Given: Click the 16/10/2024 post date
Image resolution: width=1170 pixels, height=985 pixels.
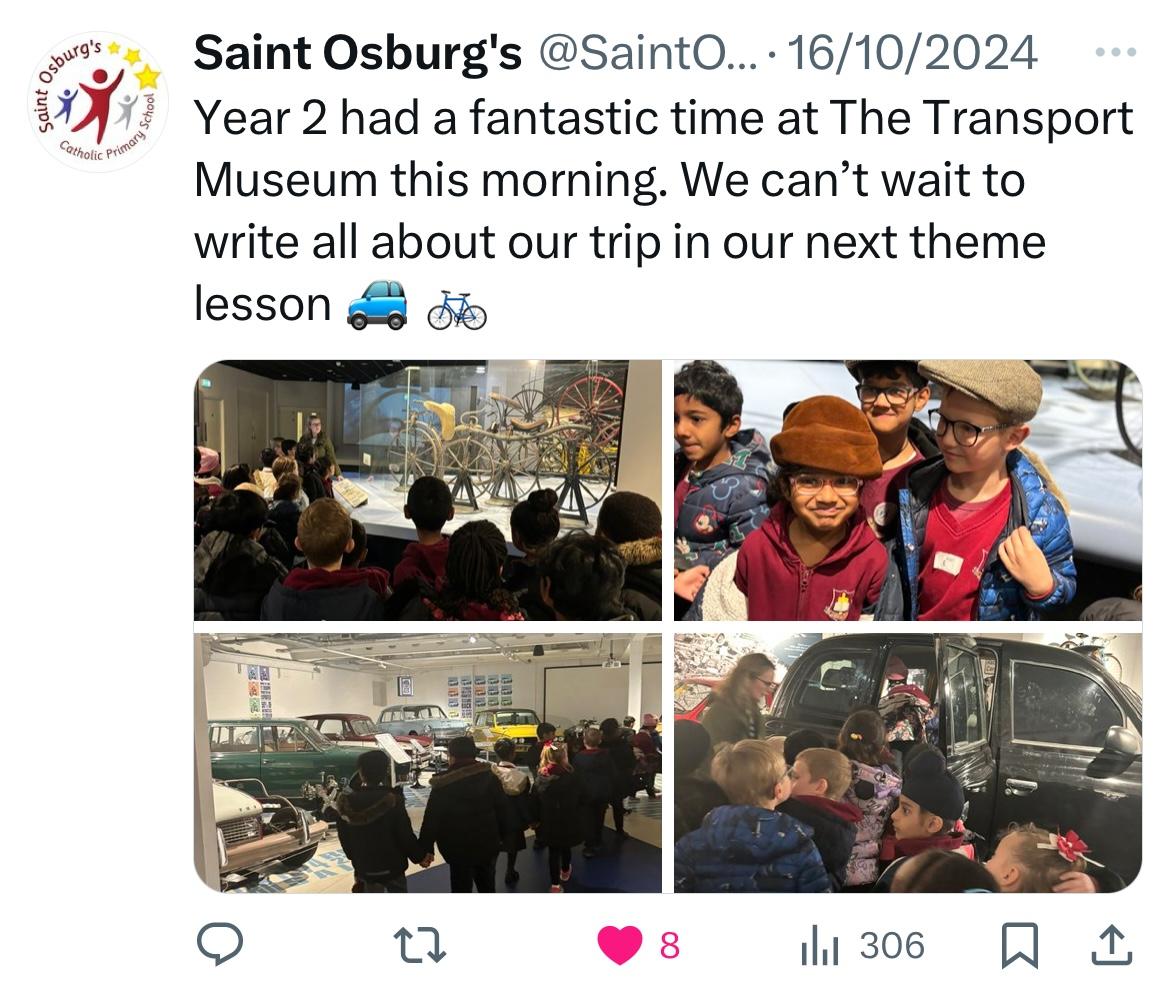Looking at the screenshot, I should (x=912, y=53).
